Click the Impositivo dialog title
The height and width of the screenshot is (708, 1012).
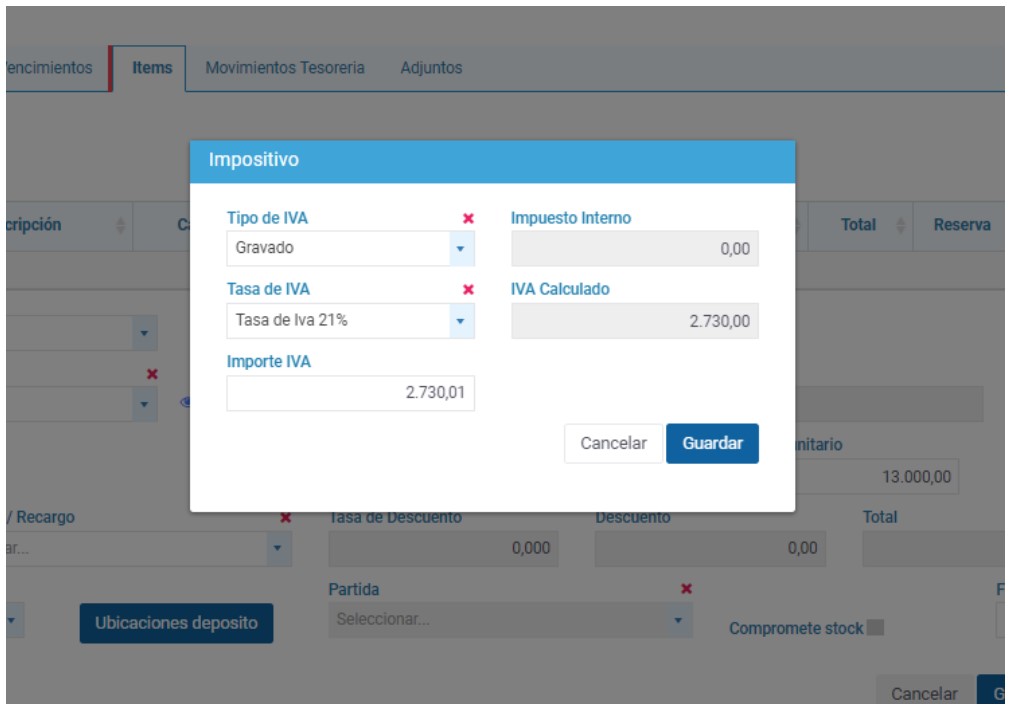click(x=254, y=159)
